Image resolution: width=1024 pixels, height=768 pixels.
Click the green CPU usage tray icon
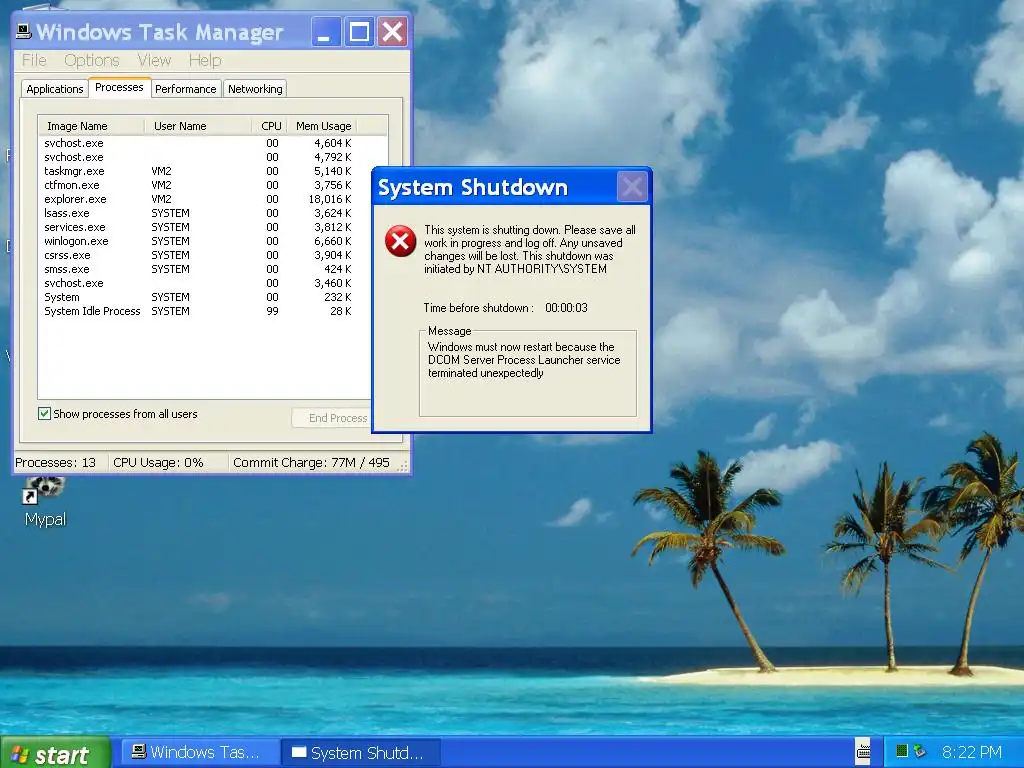point(902,751)
